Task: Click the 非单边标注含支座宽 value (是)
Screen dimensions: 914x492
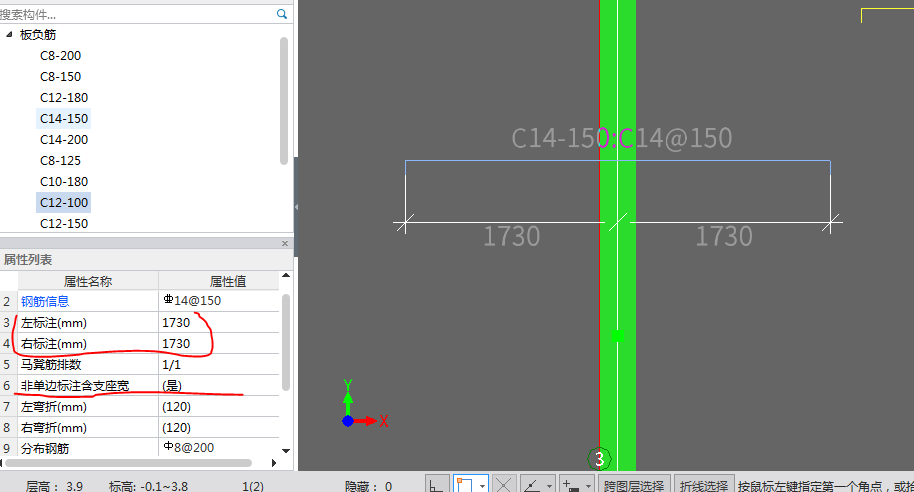Action: pyautogui.click(x=219, y=385)
